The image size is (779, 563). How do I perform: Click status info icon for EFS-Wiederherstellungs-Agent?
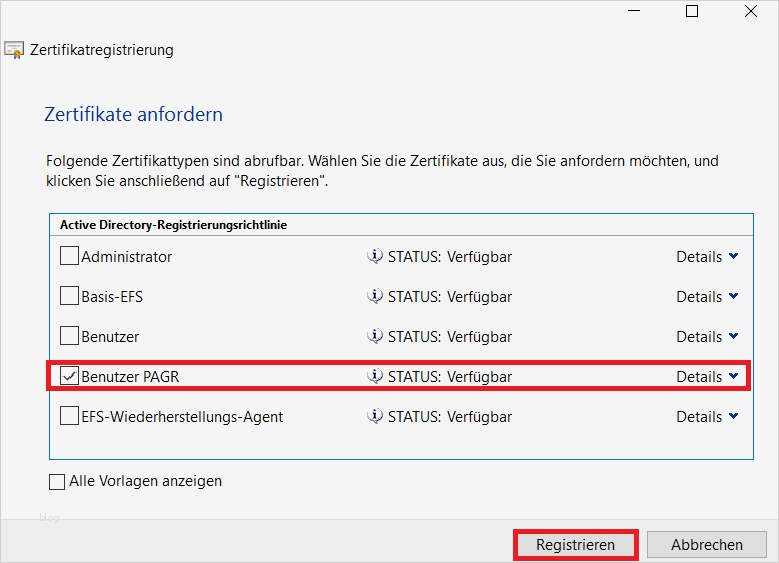pyautogui.click(x=375, y=417)
